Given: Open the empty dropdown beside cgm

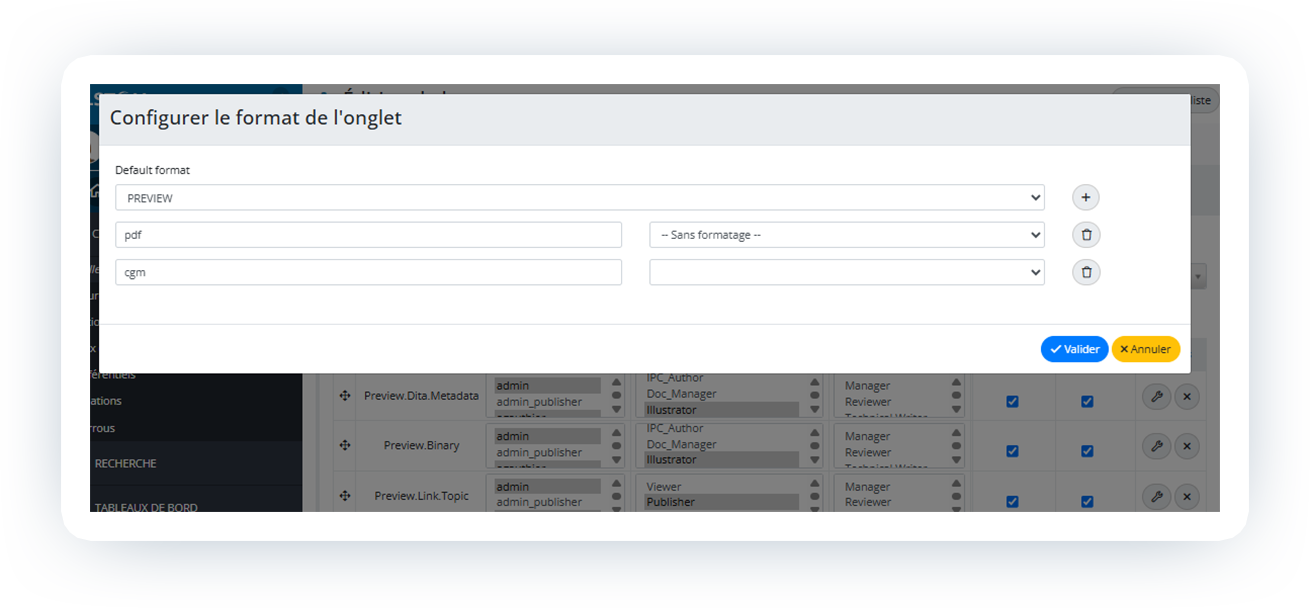Looking at the screenshot, I should (x=846, y=272).
